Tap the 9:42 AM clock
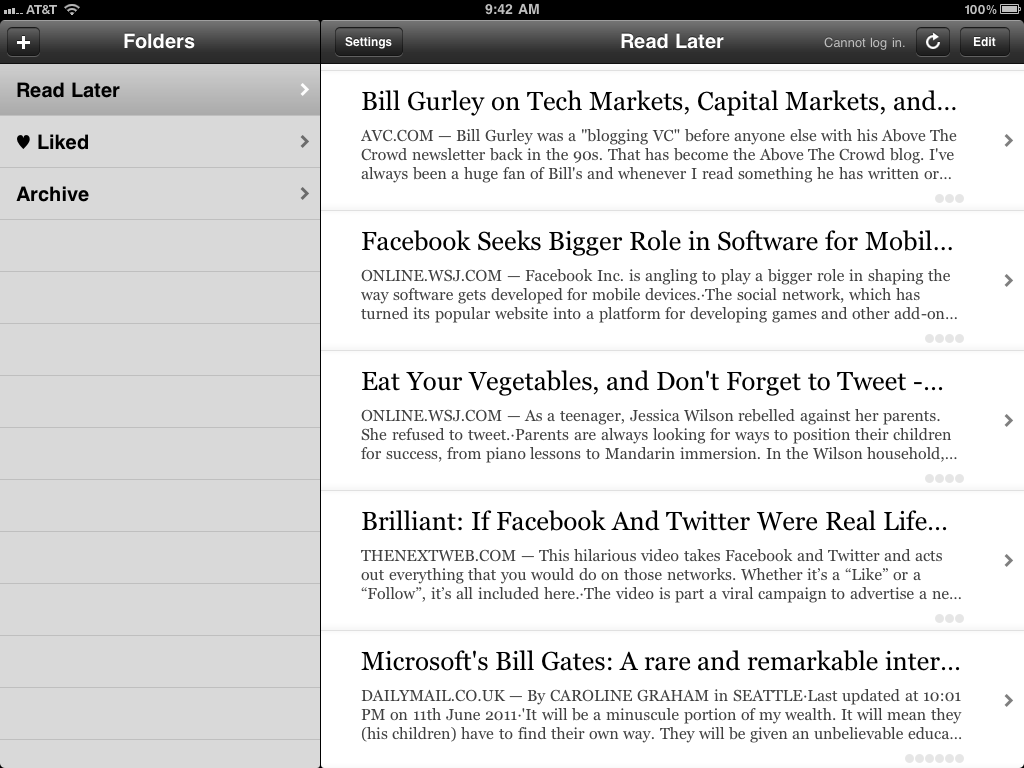1024x768 pixels. [512, 9]
